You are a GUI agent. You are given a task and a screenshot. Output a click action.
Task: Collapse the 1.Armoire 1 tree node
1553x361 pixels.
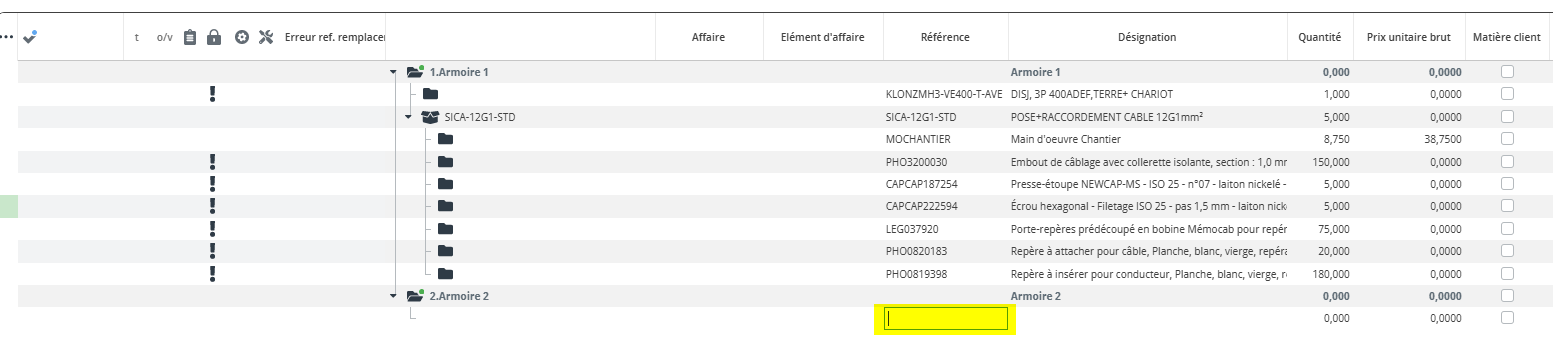click(x=394, y=72)
